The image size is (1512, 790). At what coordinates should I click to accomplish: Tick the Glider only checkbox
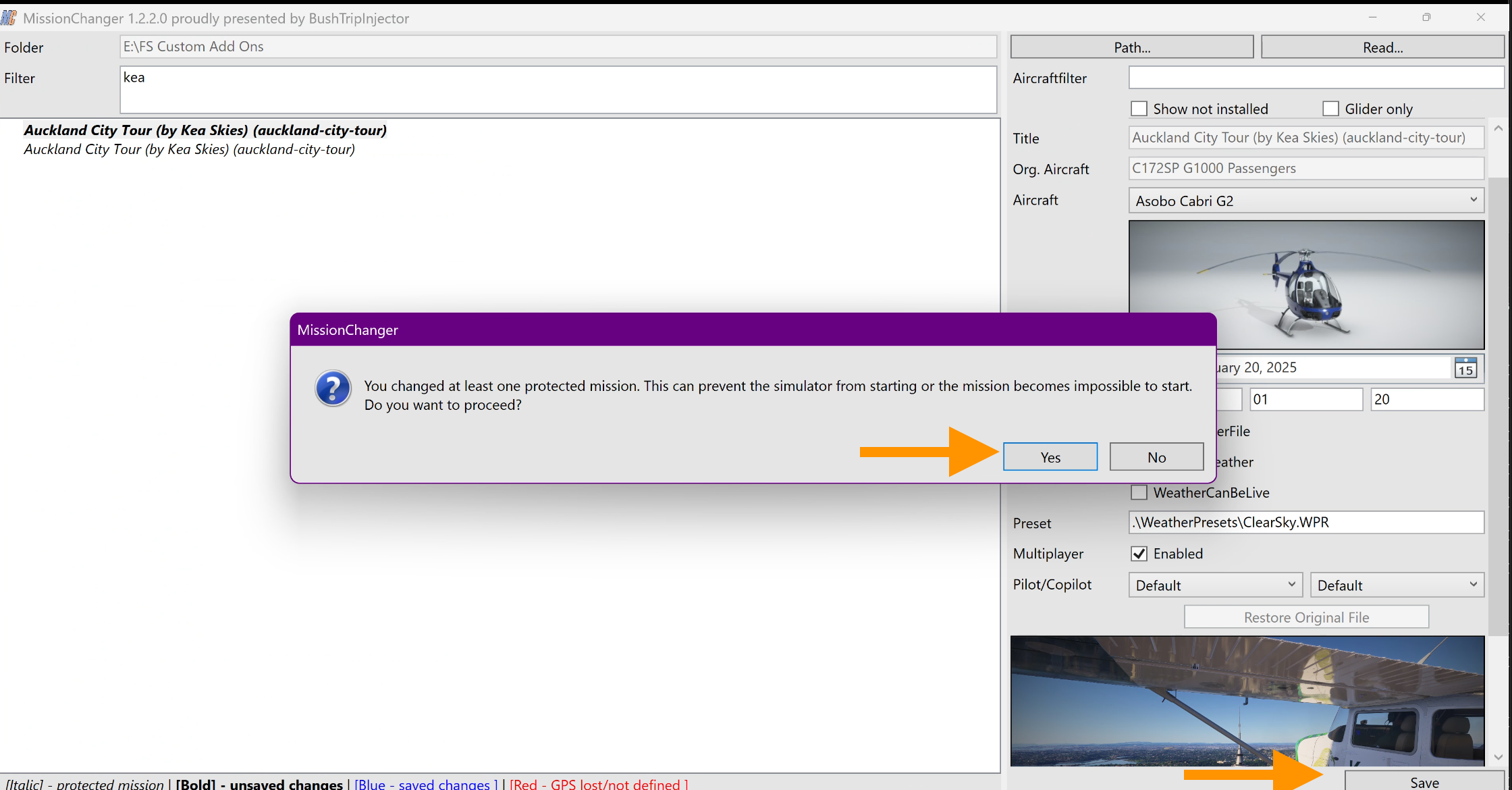(x=1330, y=109)
